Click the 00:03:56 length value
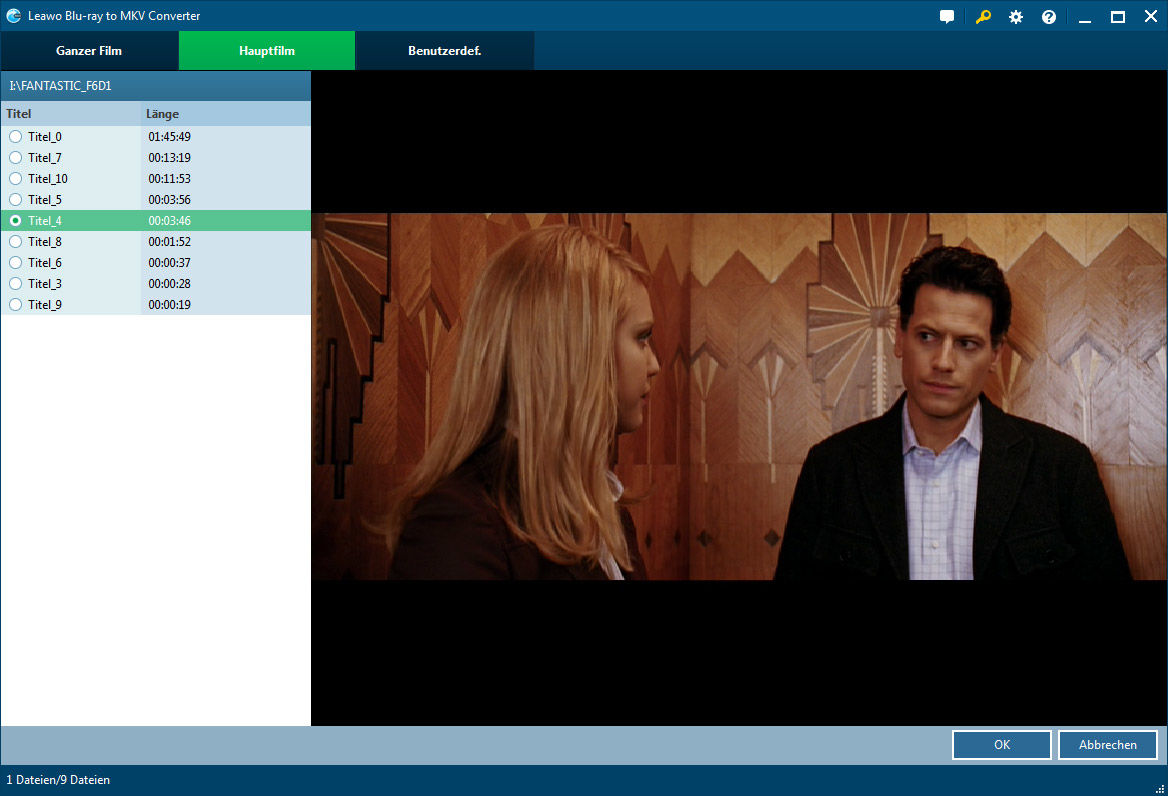Screen dimensions: 1168x796 pyautogui.click(x=169, y=200)
